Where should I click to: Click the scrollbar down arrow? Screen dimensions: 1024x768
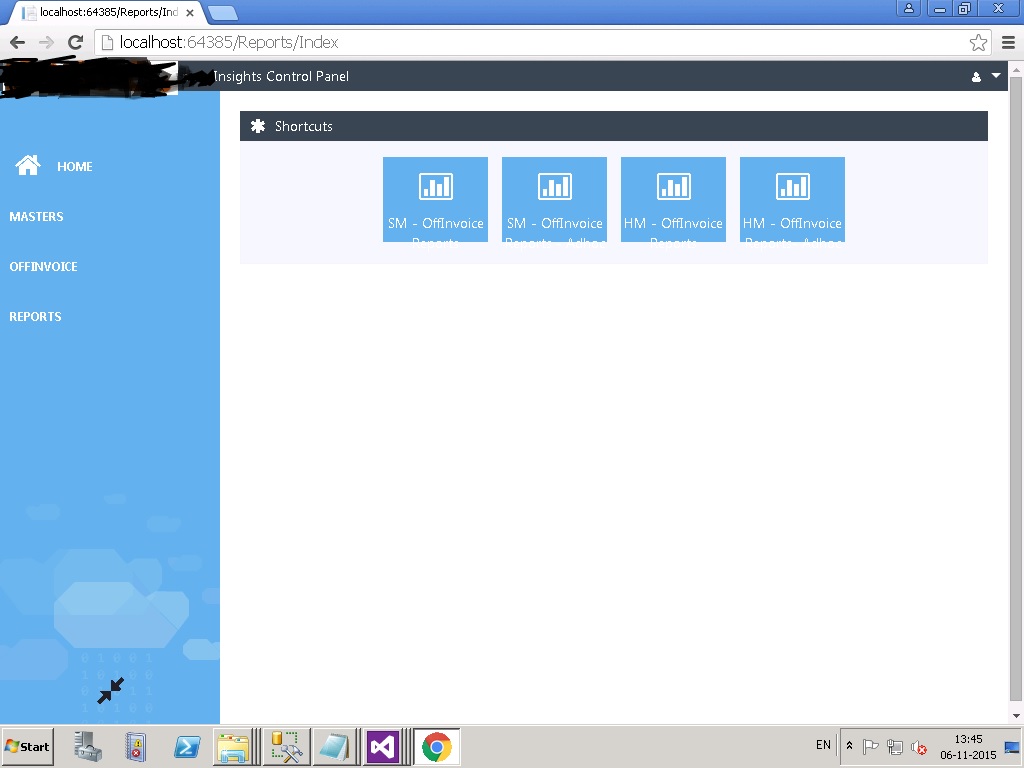point(1016,716)
